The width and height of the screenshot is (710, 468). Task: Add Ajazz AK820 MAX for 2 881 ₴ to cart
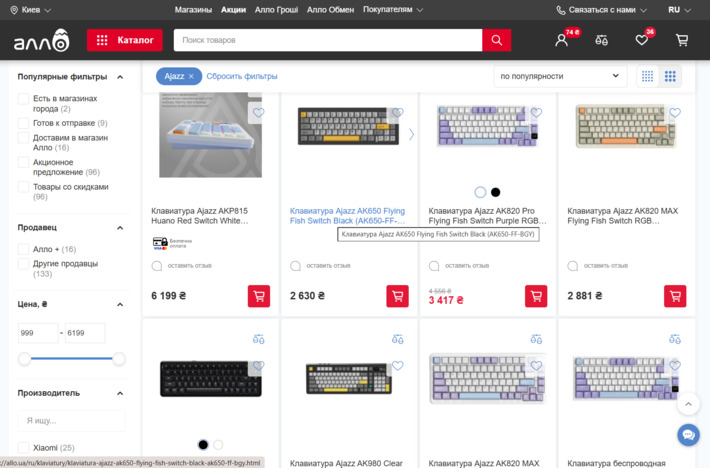click(x=675, y=296)
